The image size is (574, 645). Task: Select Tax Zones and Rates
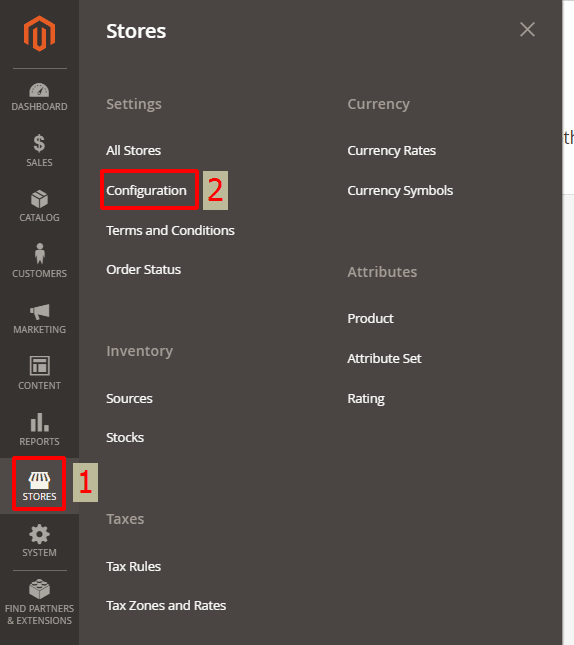point(166,606)
